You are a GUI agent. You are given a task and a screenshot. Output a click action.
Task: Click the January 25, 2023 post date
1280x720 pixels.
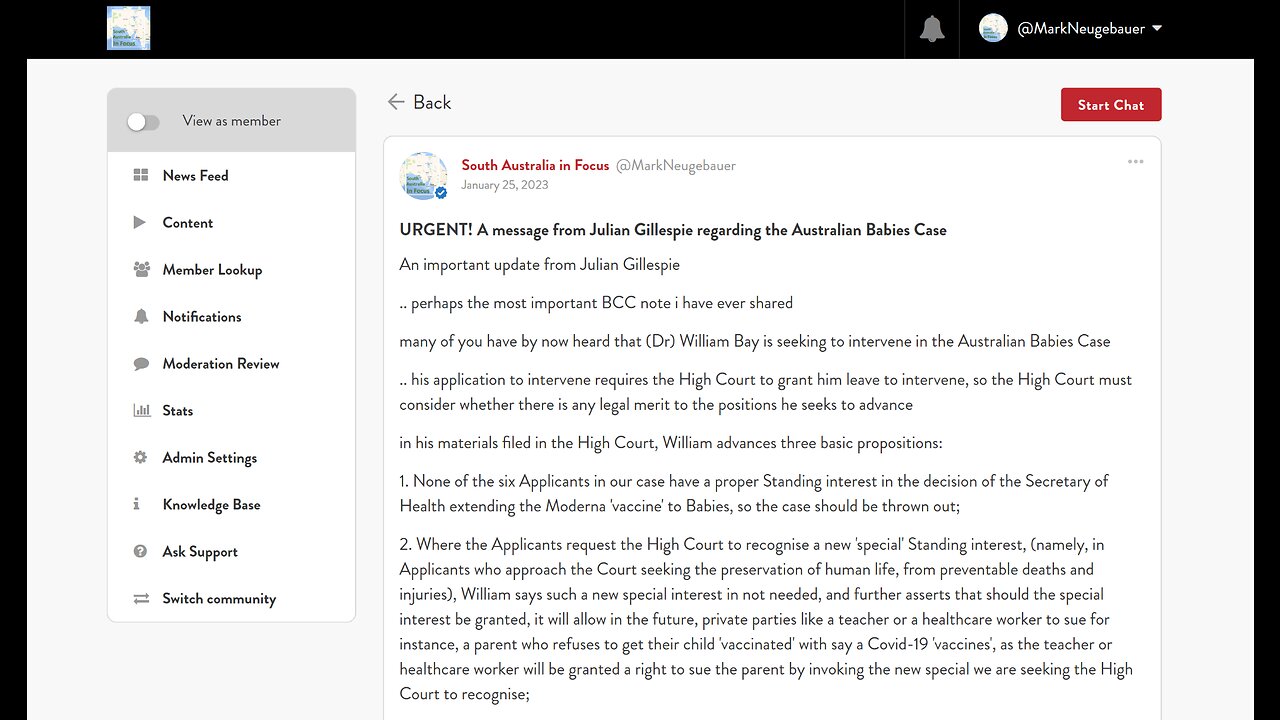(504, 185)
